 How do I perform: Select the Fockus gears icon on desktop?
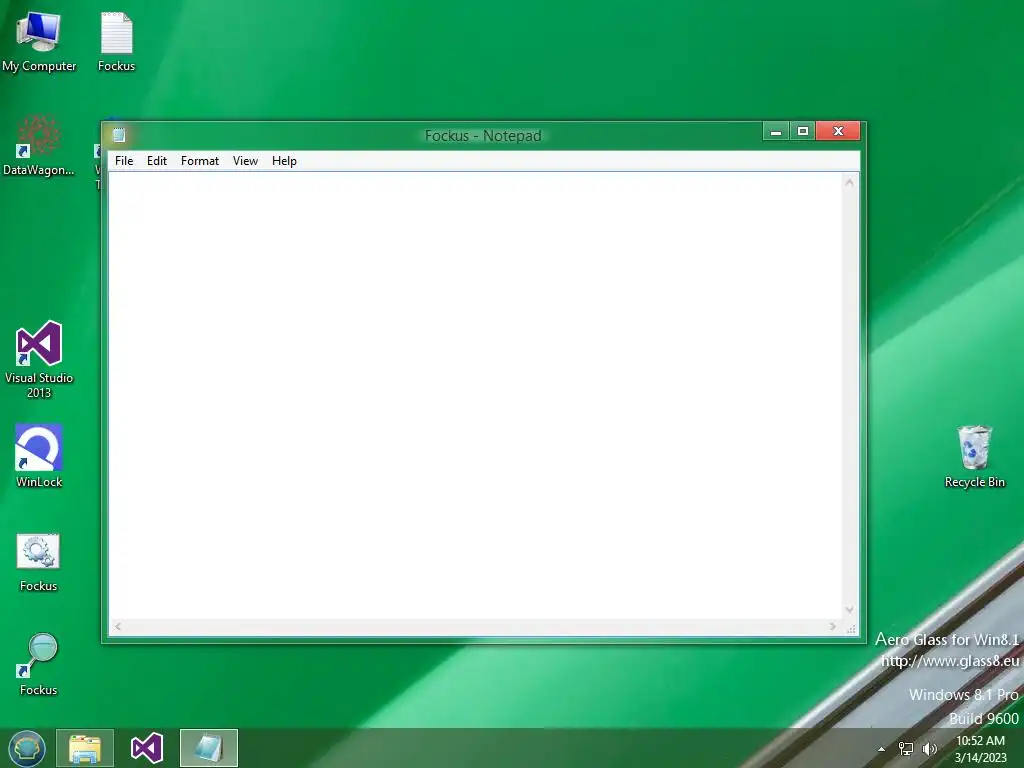[38, 562]
